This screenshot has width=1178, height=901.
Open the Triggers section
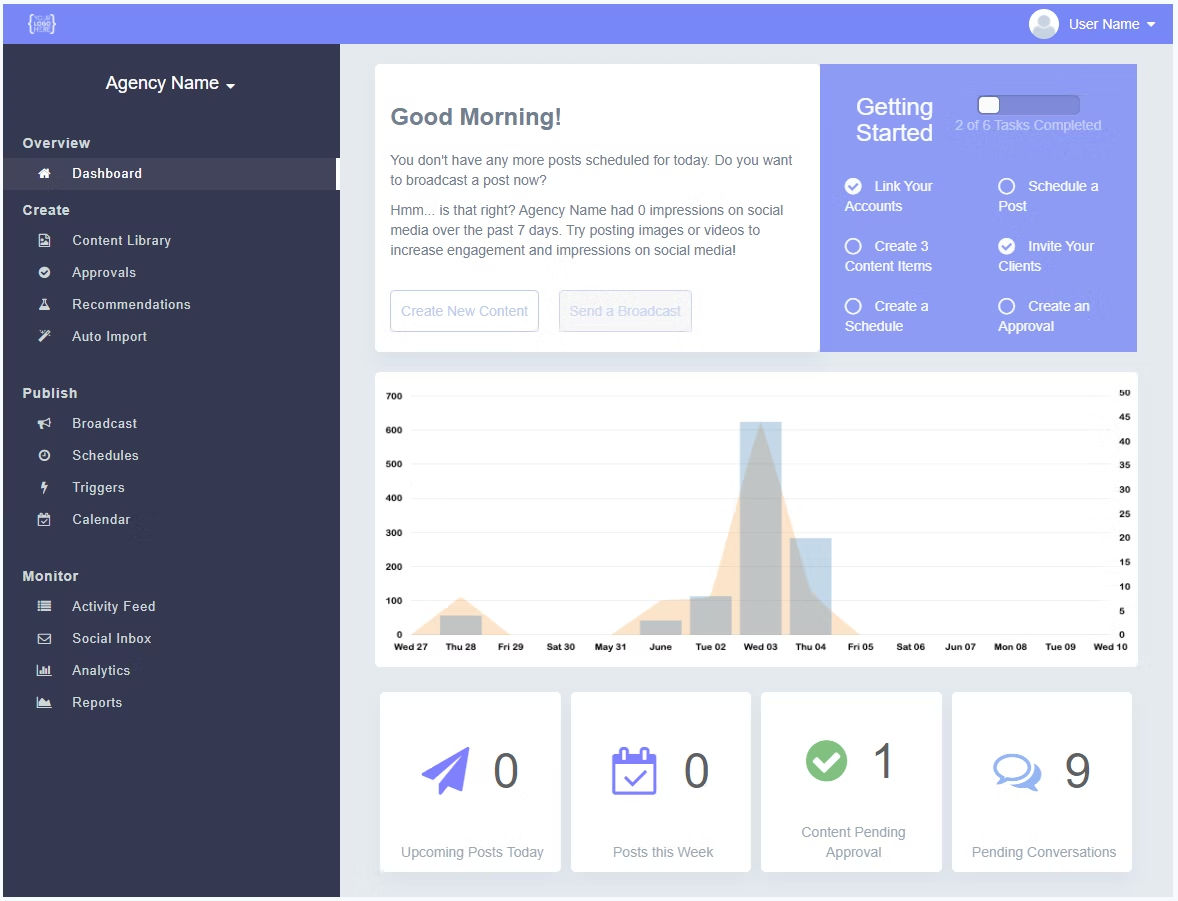click(x=97, y=487)
